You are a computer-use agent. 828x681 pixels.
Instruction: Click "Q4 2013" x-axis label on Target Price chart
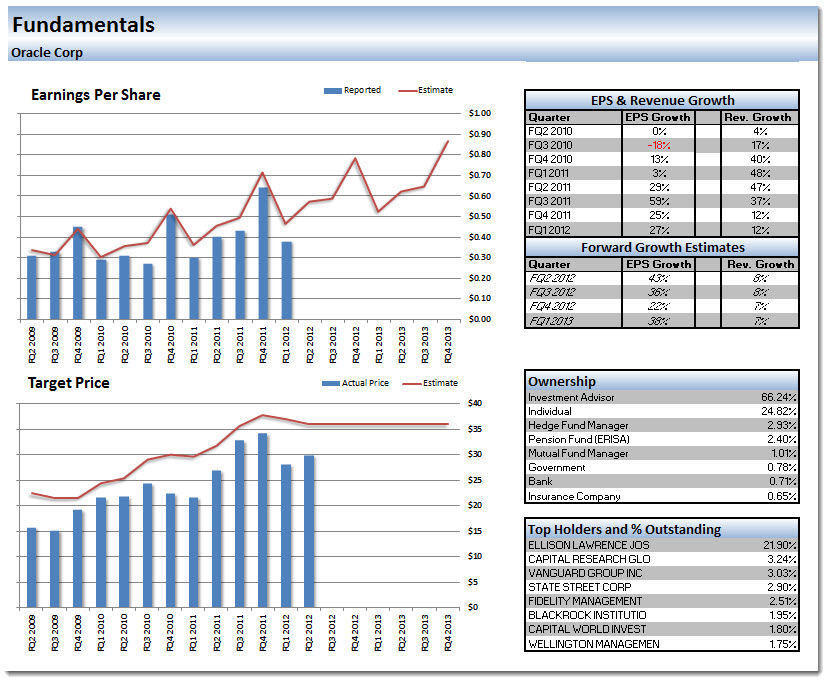448,632
